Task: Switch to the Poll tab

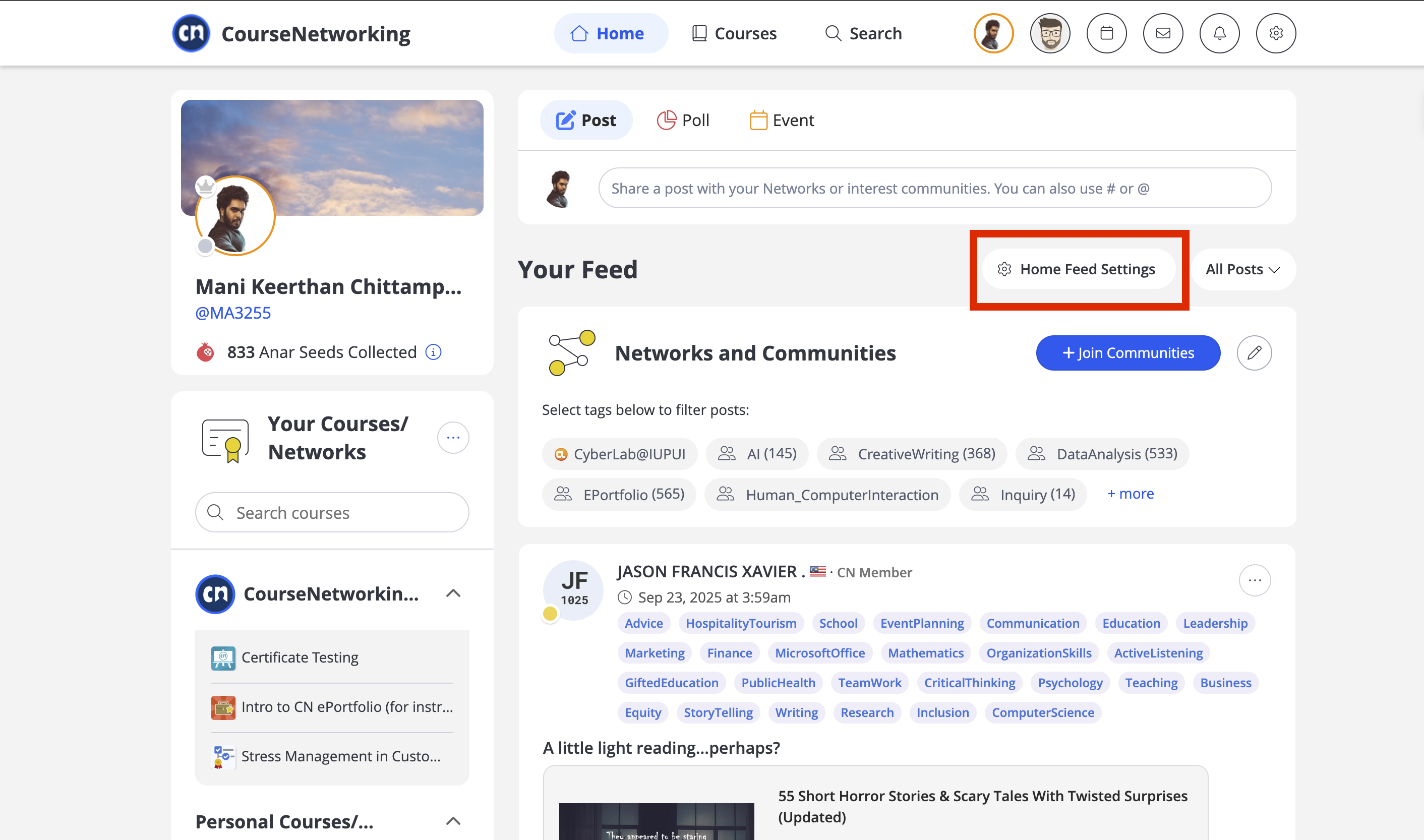Action: tap(683, 120)
